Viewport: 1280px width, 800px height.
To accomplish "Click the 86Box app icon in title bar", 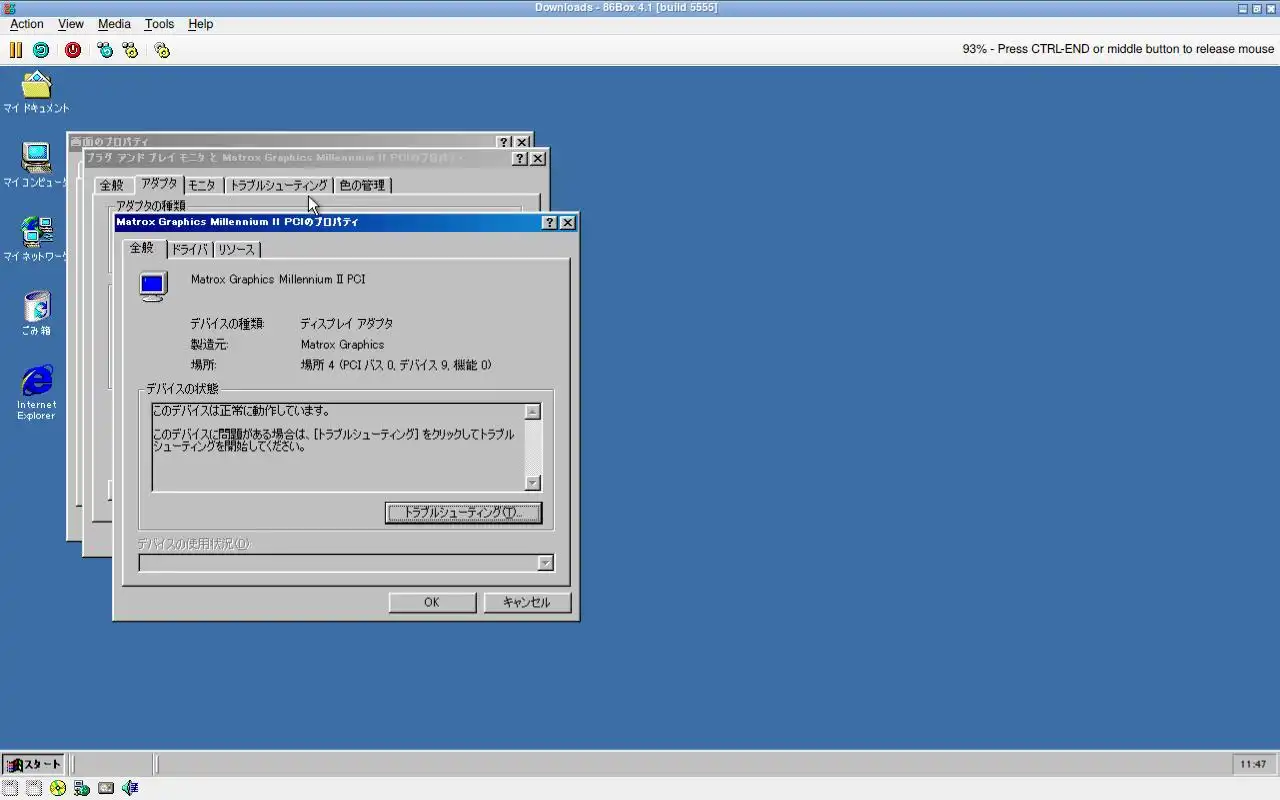I will pos(10,8).
